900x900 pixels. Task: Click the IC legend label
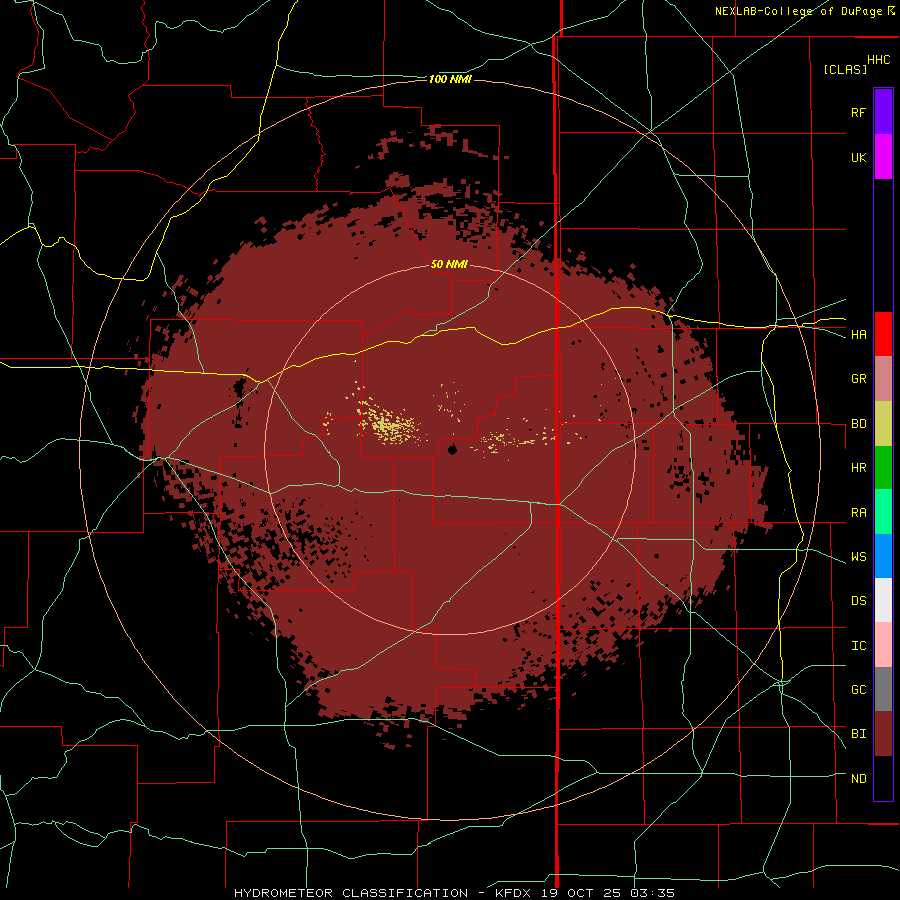click(858, 645)
